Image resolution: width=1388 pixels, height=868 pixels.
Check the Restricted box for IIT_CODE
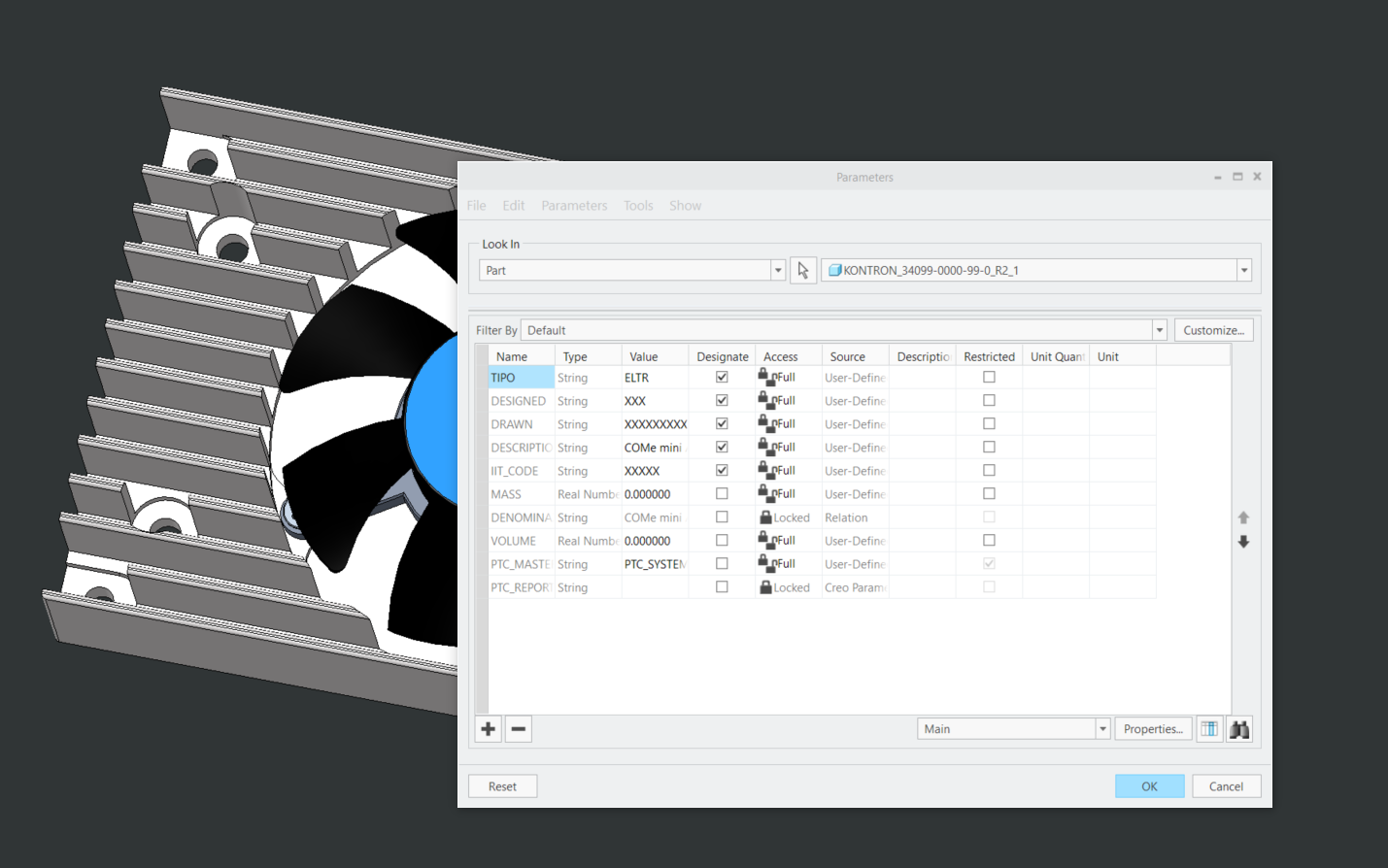tap(989, 470)
